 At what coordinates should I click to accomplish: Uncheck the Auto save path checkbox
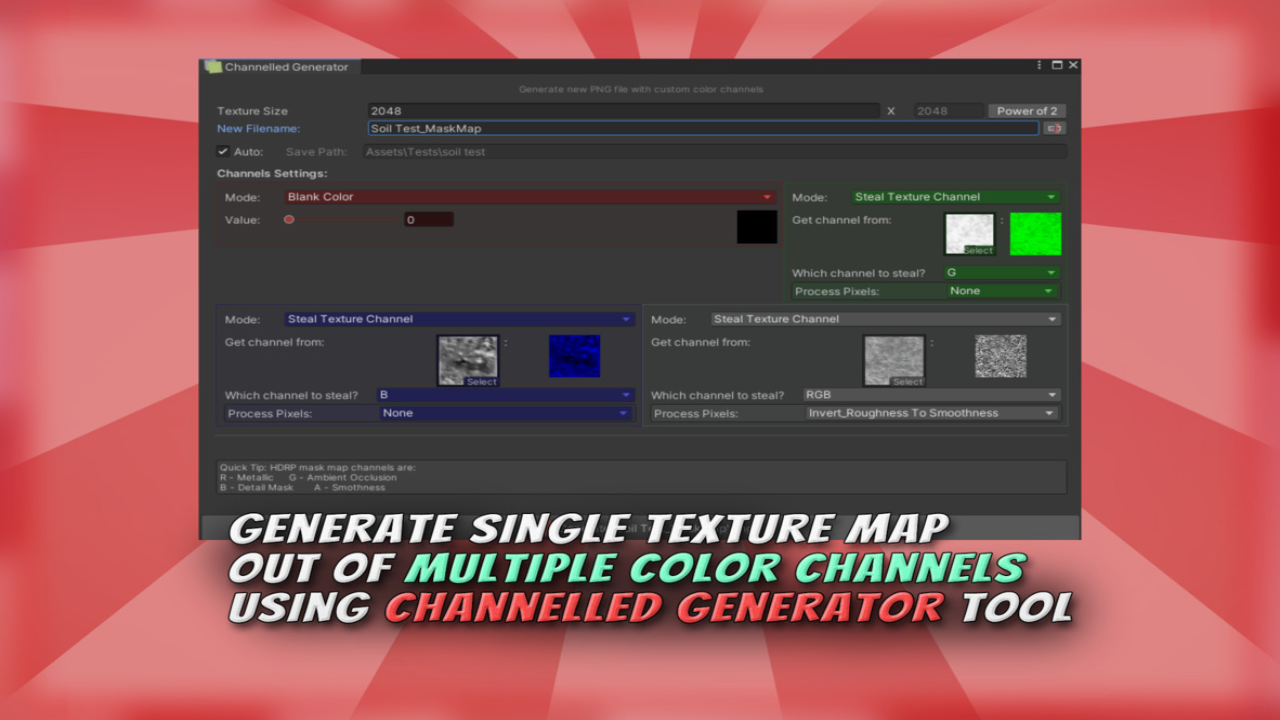coord(223,152)
